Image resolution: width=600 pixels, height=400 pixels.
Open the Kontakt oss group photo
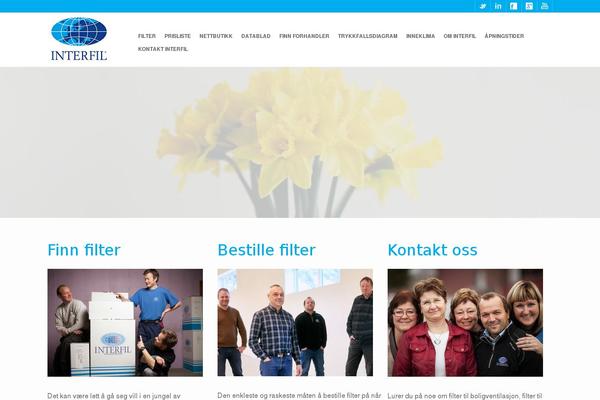465,323
